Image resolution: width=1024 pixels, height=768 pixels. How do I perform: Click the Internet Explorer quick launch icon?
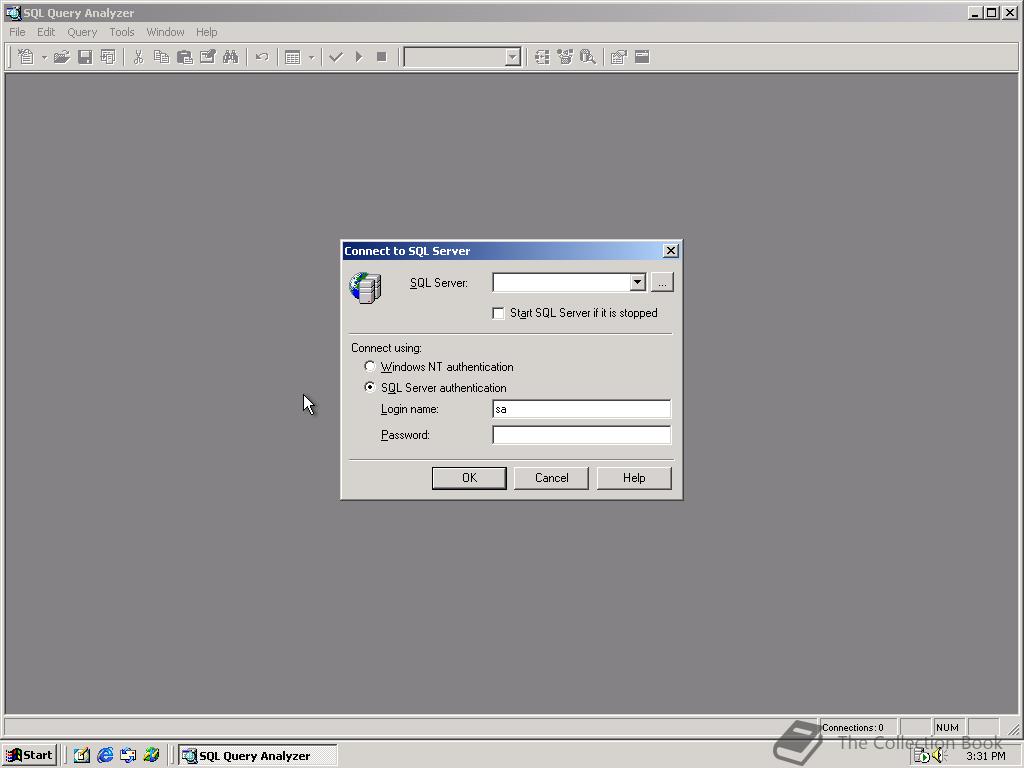click(105, 756)
